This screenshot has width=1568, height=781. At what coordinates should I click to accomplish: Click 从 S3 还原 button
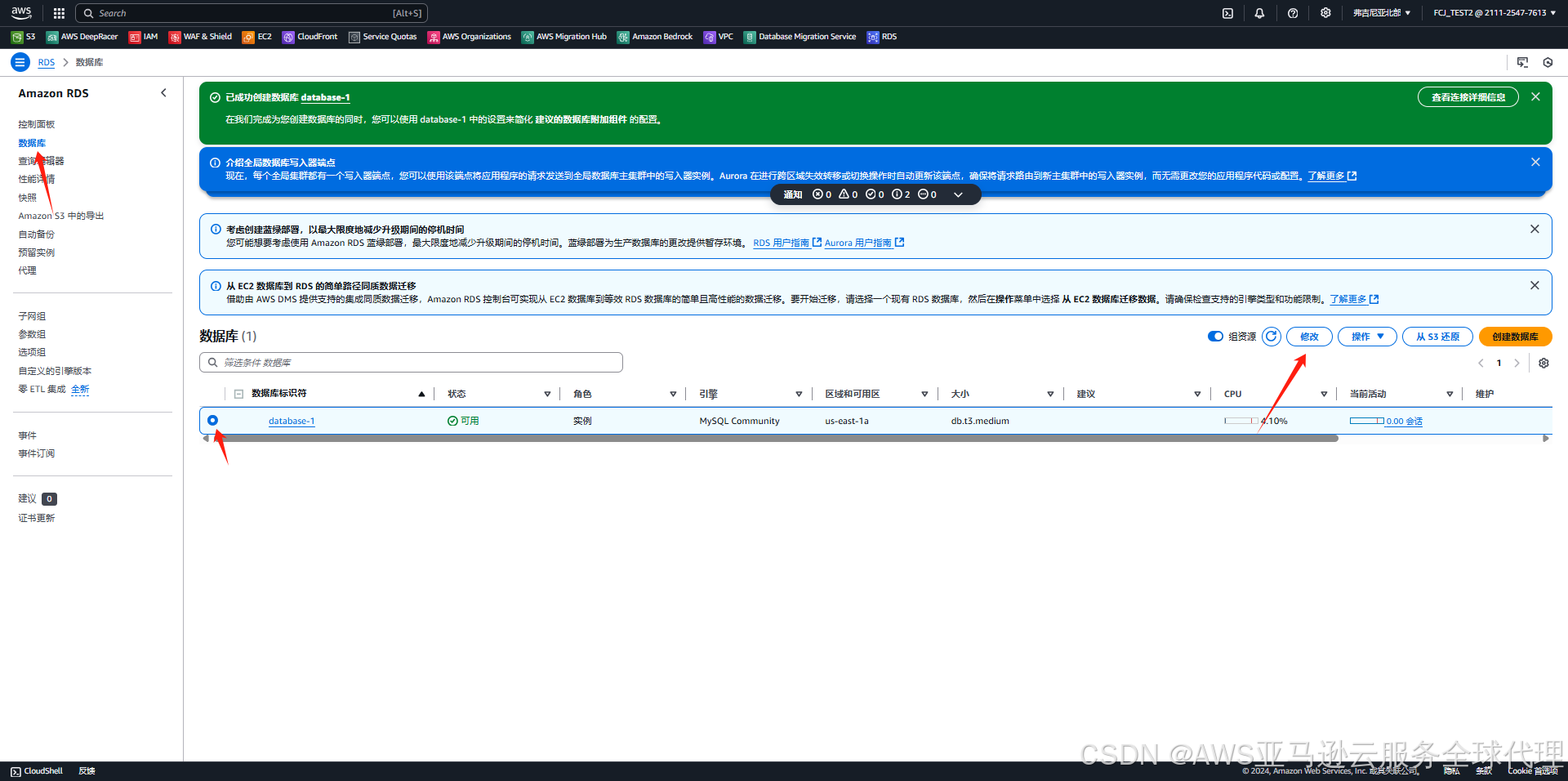coord(1437,337)
